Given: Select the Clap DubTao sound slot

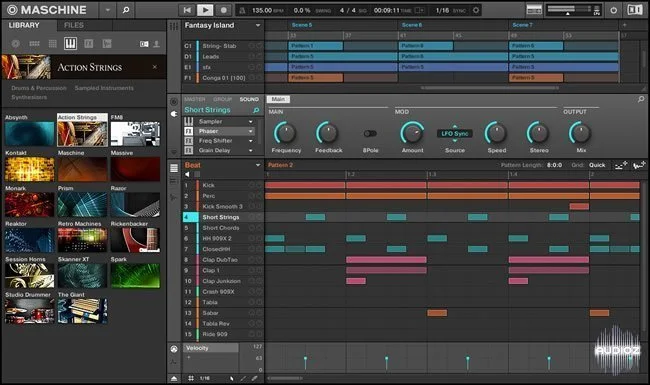Looking at the screenshot, I should click(223, 260).
